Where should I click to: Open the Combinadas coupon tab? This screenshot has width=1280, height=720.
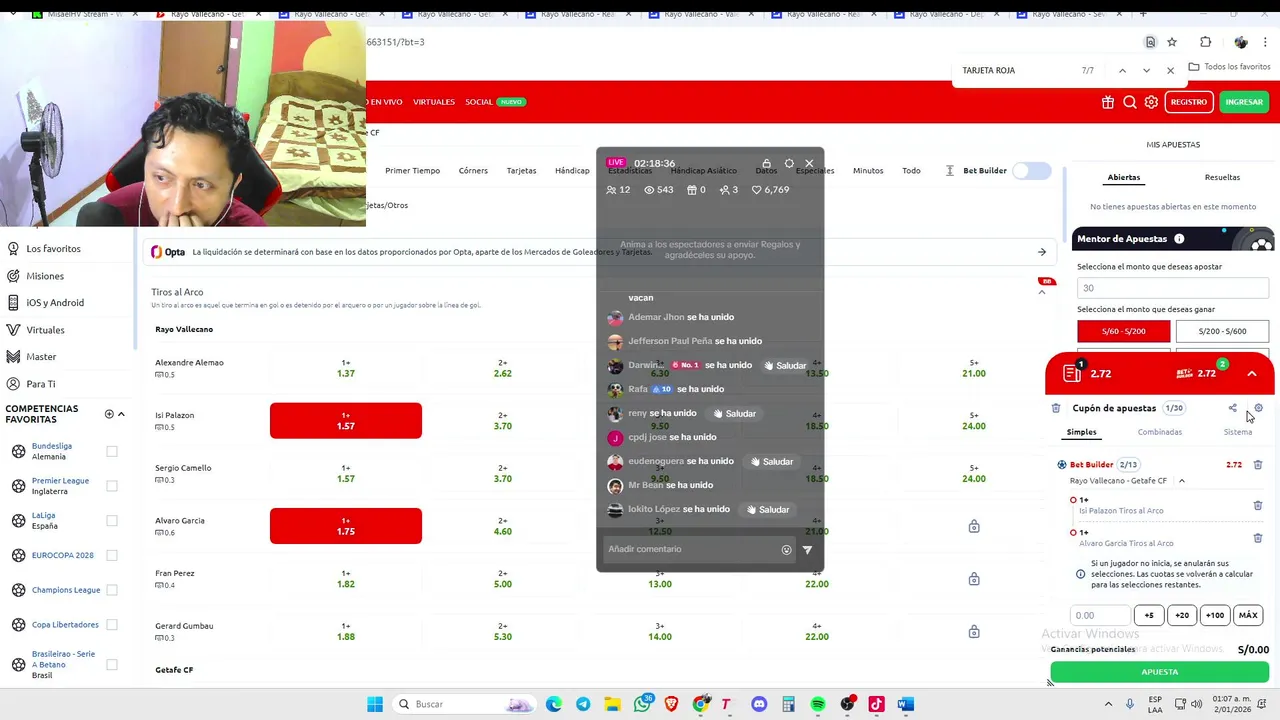1159,432
